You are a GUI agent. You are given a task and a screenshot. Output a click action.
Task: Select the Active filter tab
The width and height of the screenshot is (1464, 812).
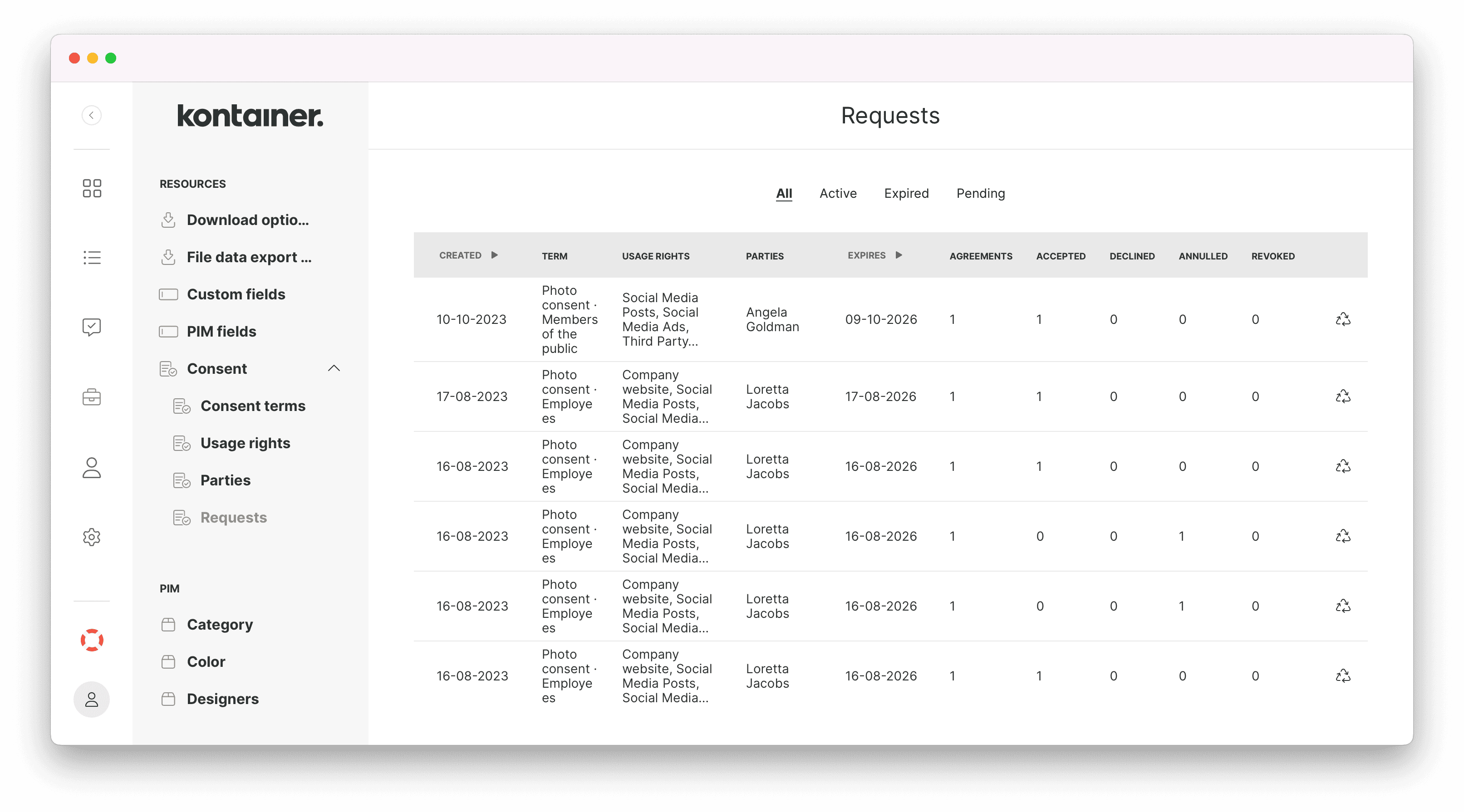[838, 193]
